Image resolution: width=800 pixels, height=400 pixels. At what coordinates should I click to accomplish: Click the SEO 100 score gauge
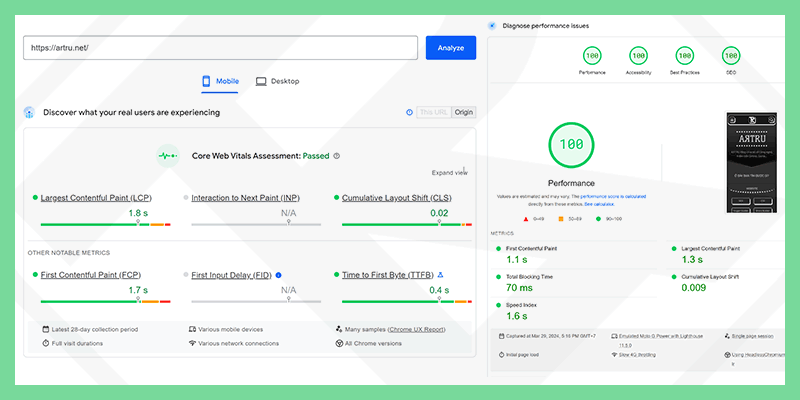[x=731, y=56]
